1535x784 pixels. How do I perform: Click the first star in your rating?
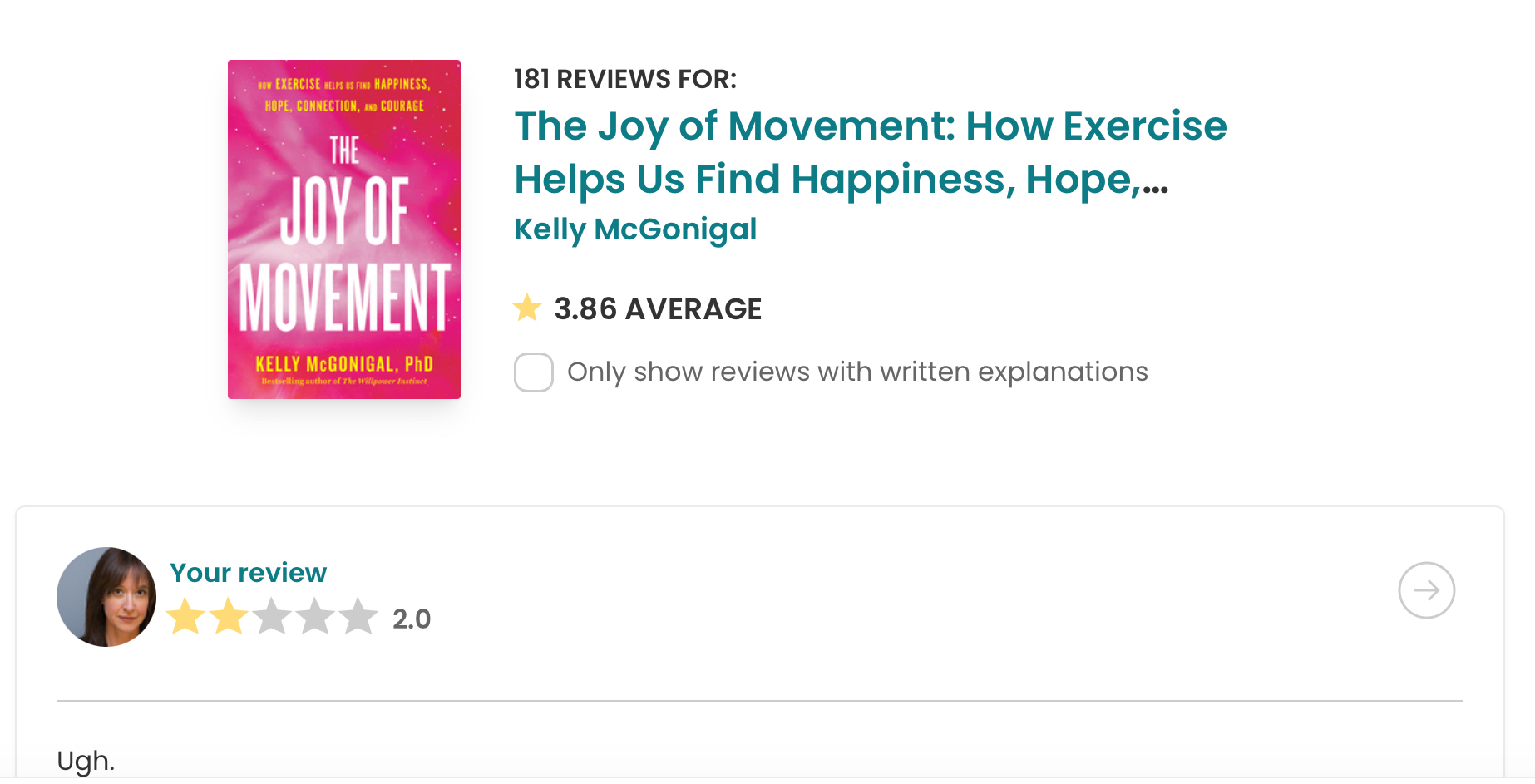point(186,617)
